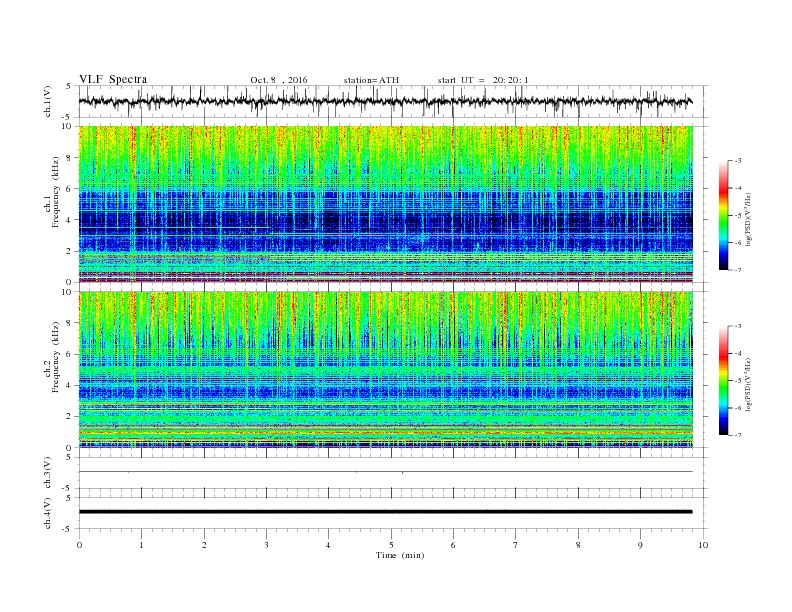This screenshot has width=792, height=612.
Task: Click the ch.1 PSD color bar
Action: [723, 215]
